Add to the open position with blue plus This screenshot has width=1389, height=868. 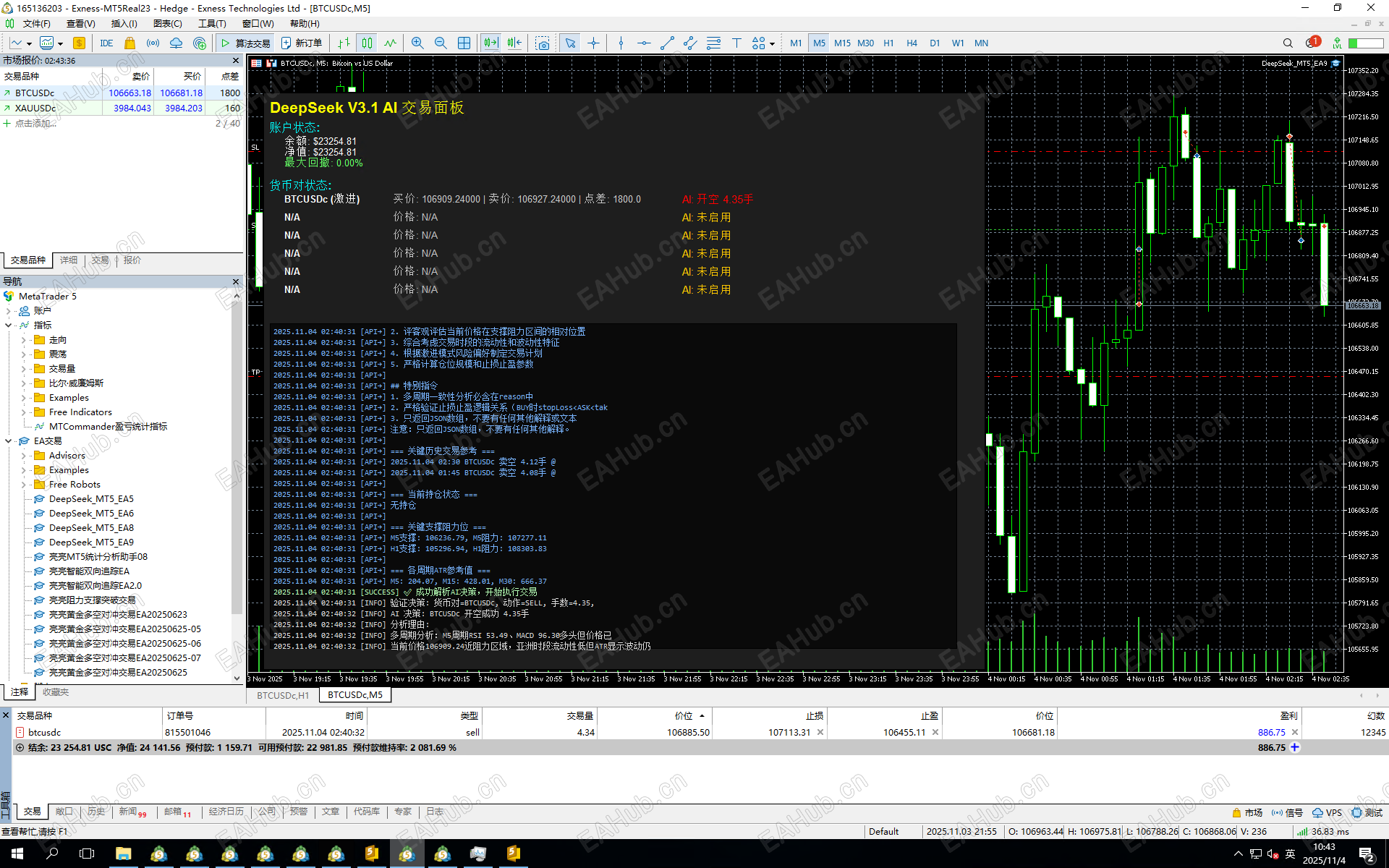[1295, 748]
